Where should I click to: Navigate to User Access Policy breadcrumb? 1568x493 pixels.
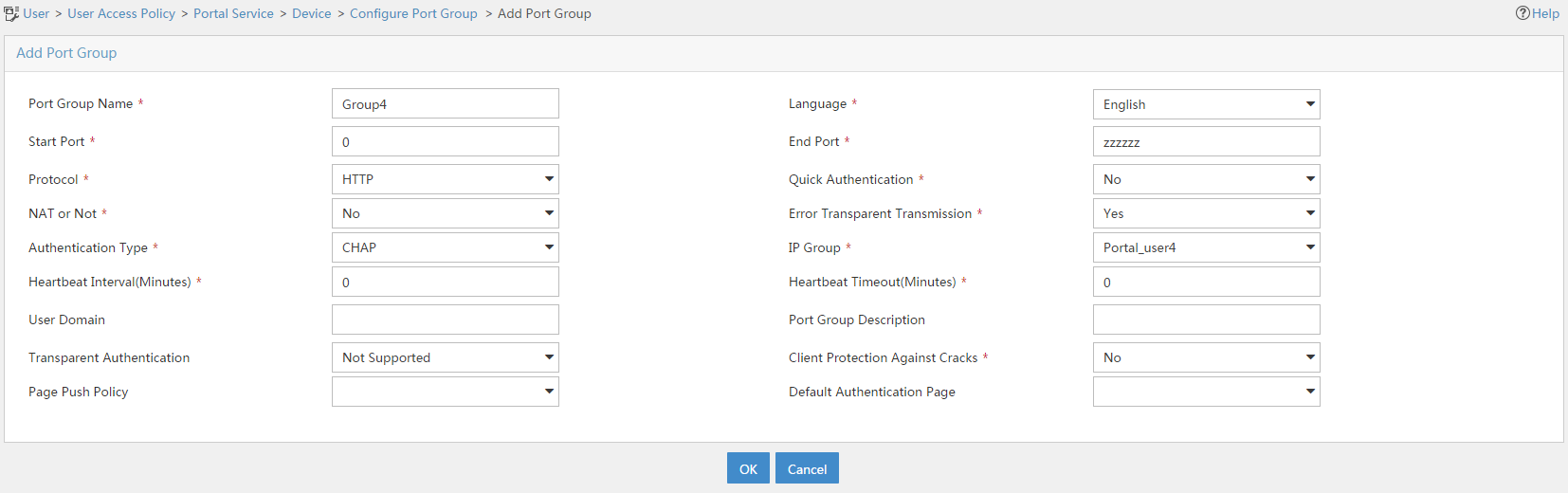(121, 13)
